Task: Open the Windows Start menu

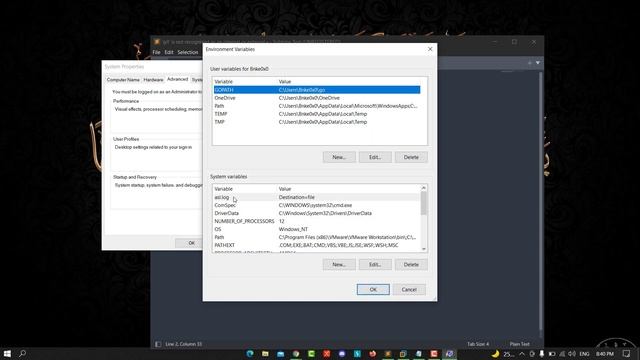Action: (x=7, y=353)
